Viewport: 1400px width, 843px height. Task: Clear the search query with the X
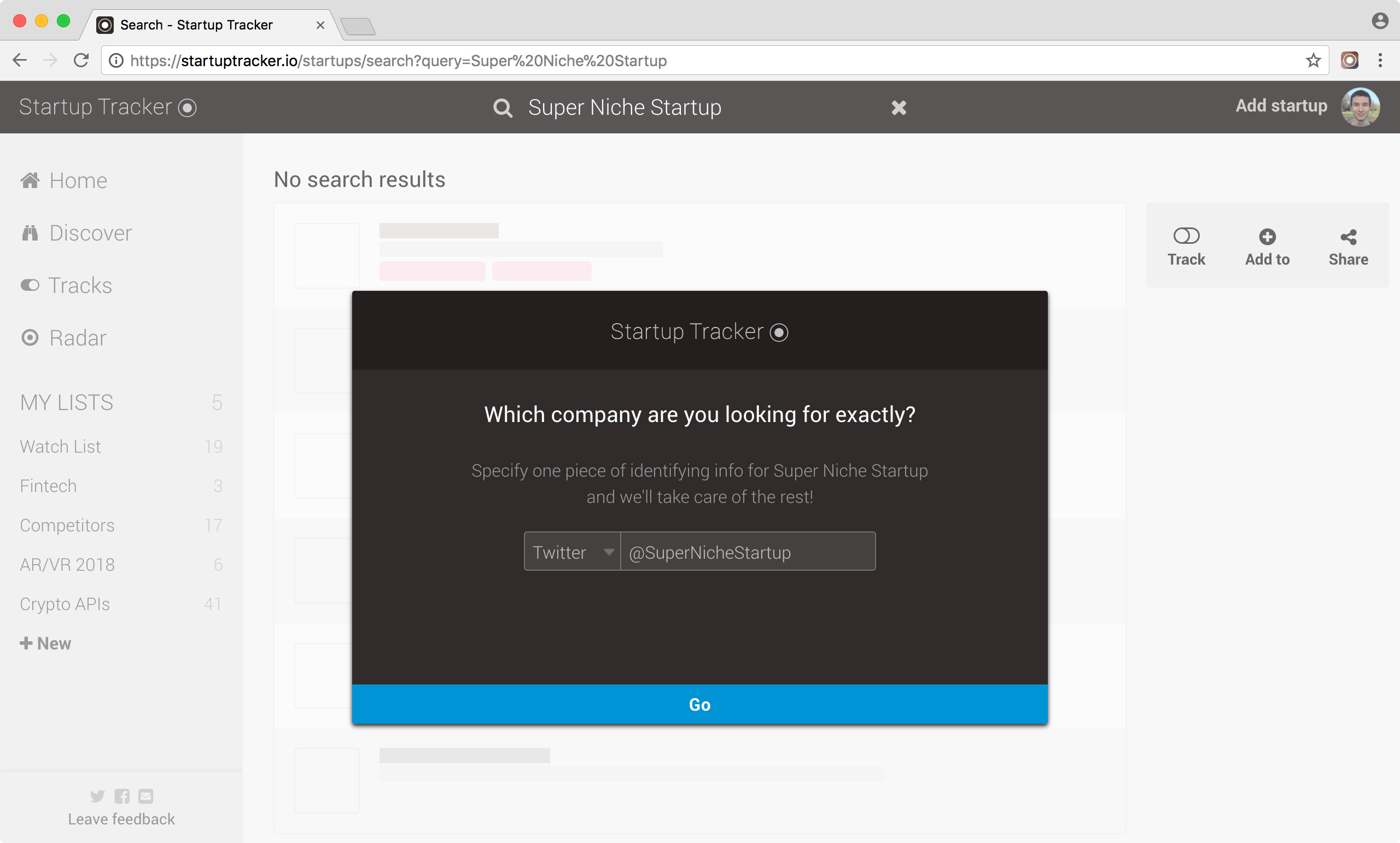point(899,107)
